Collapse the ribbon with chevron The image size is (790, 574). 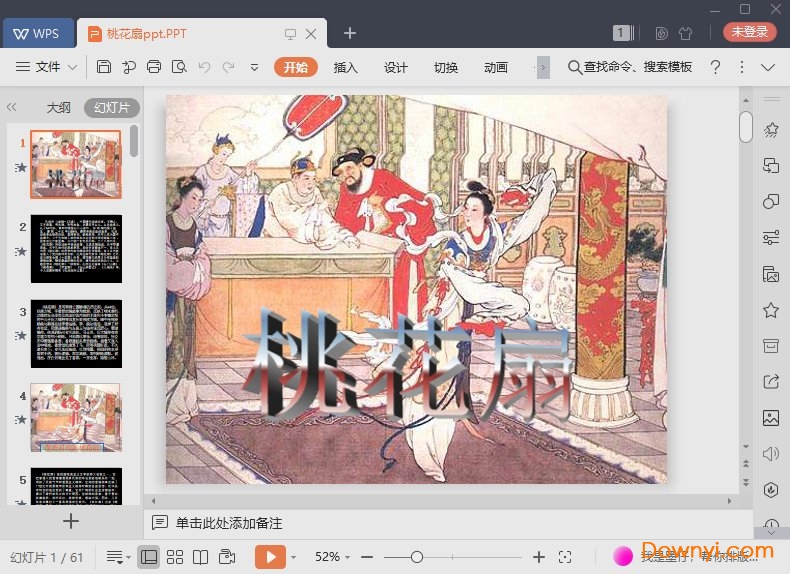[x=768, y=68]
